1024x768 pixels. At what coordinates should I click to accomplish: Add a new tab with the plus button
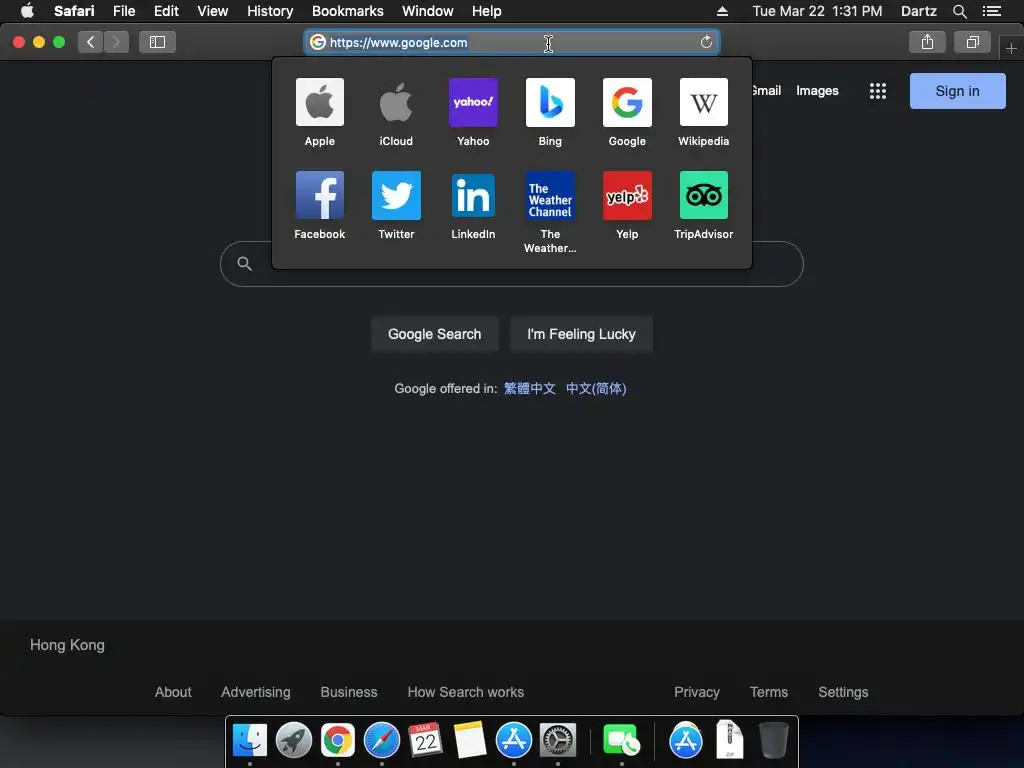[x=1011, y=48]
